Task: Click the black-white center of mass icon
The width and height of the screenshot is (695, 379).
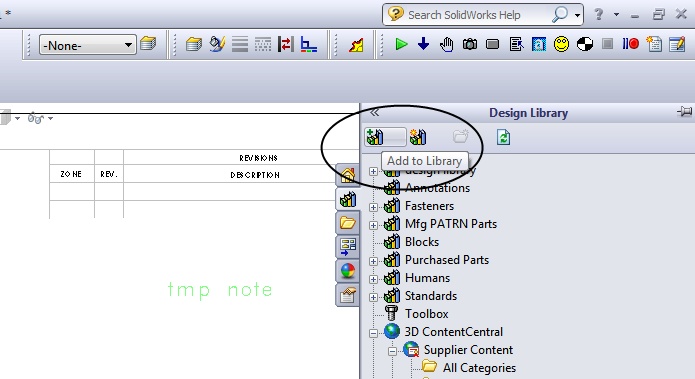Action: tap(585, 44)
